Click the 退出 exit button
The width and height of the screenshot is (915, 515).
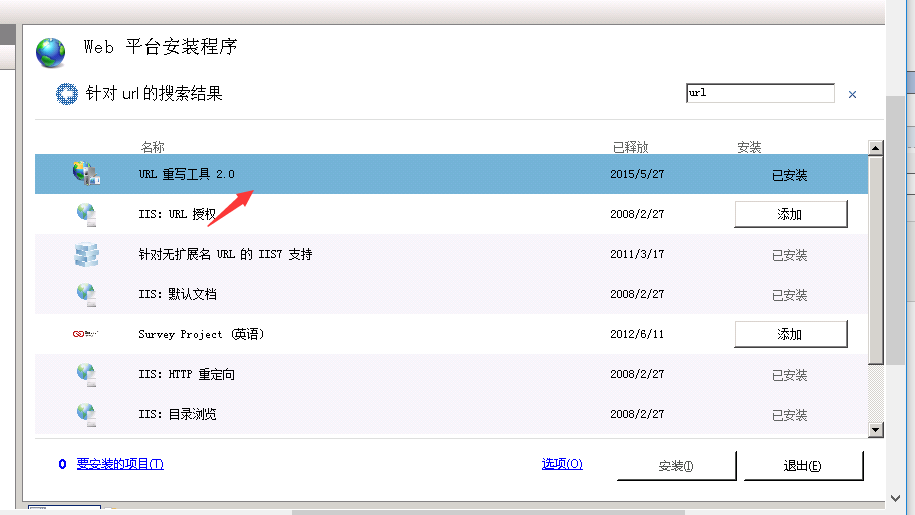pos(803,465)
